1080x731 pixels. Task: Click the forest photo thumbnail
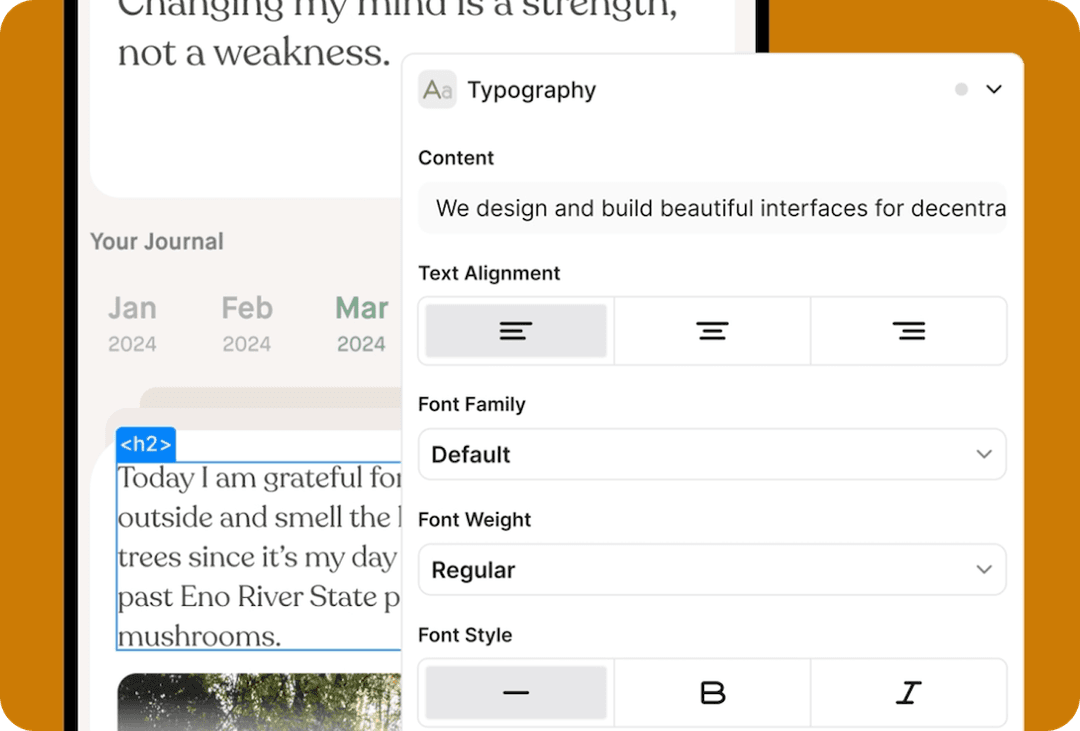pyautogui.click(x=258, y=705)
